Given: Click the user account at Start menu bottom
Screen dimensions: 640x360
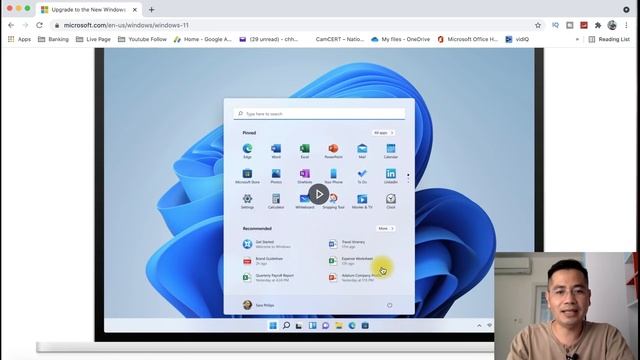Looking at the screenshot, I should pos(258,305).
